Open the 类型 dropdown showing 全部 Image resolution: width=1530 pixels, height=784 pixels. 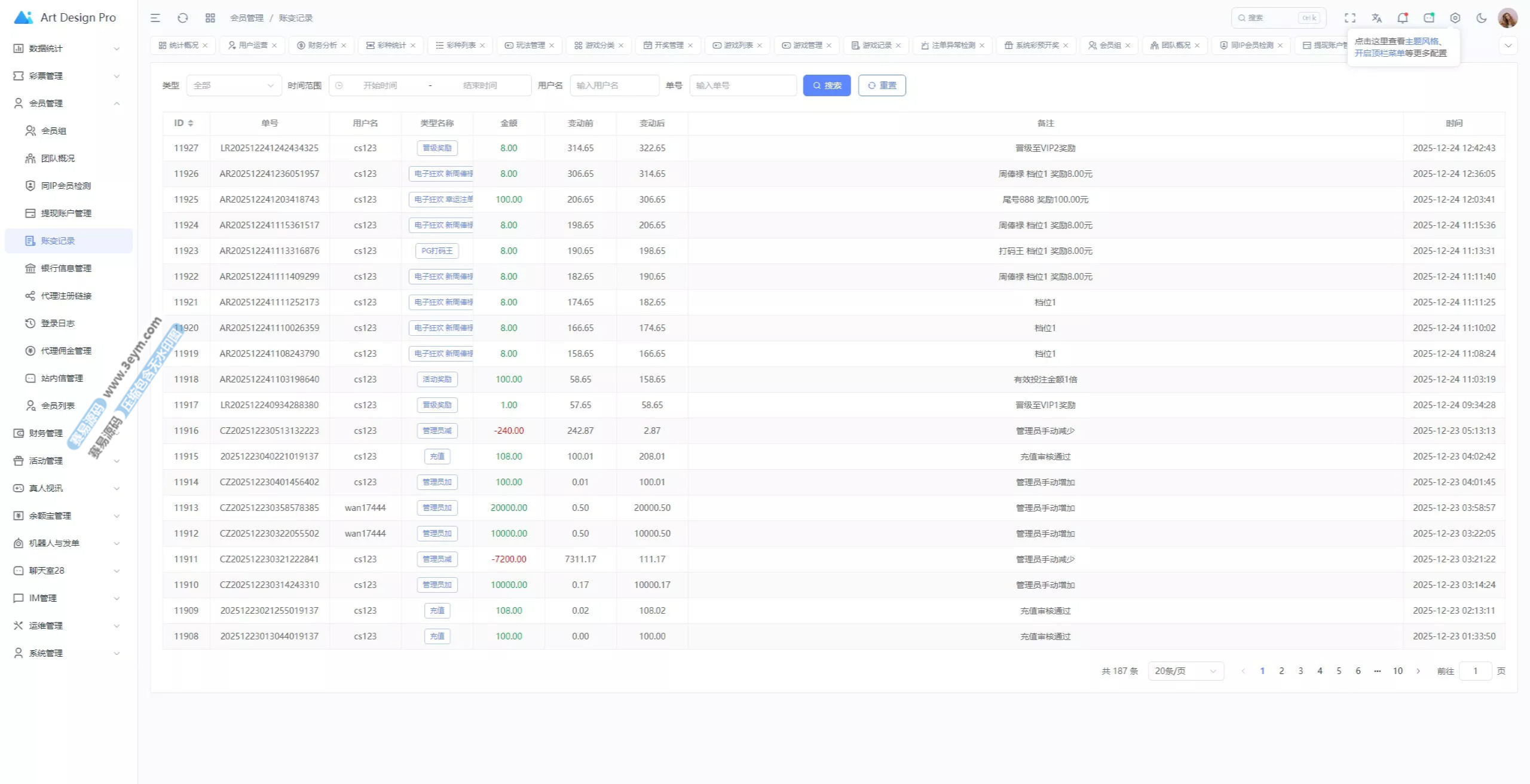pyautogui.click(x=234, y=85)
